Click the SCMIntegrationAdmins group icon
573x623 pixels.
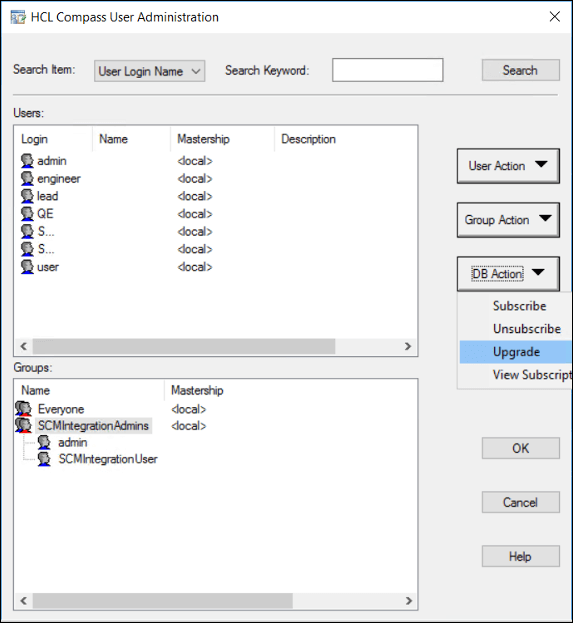click(23, 426)
